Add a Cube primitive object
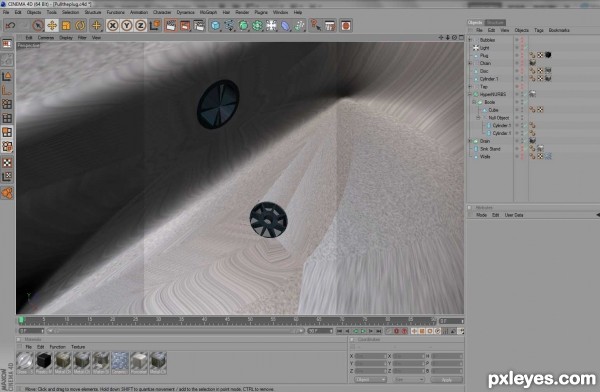Image resolution: width=600 pixels, height=392 pixels. click(215, 26)
